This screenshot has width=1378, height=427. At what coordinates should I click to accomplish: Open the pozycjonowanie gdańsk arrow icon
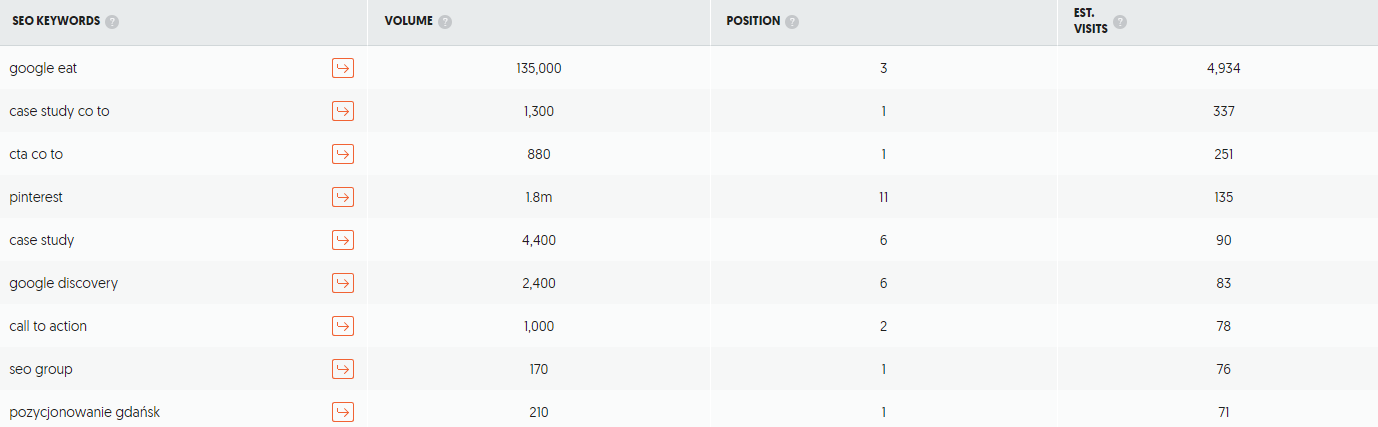[x=343, y=412]
